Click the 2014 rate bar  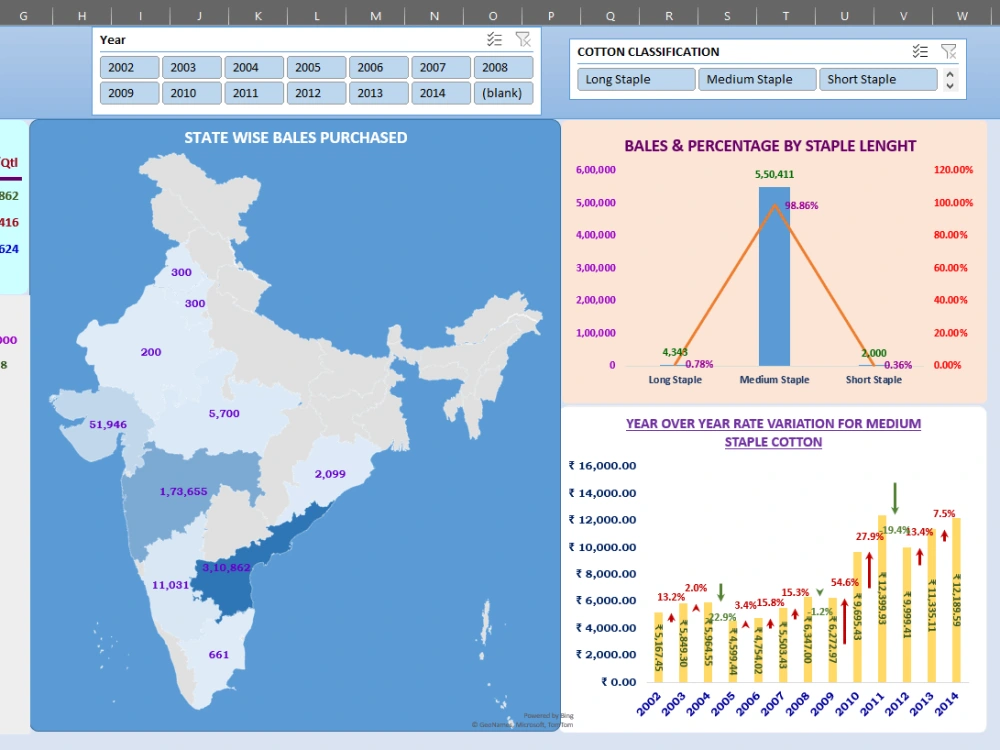(957, 600)
